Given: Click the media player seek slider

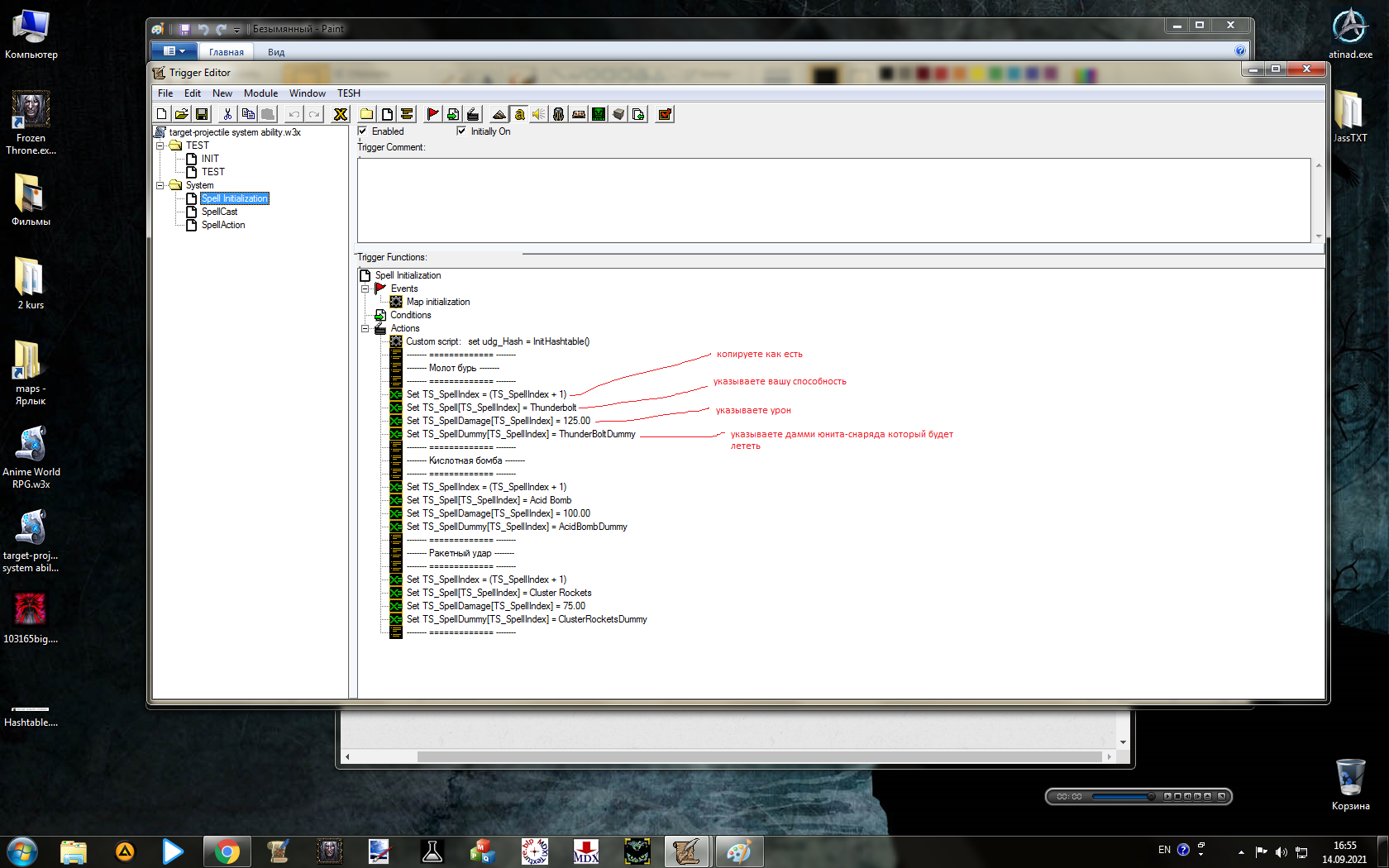Looking at the screenshot, I should tap(1123, 797).
